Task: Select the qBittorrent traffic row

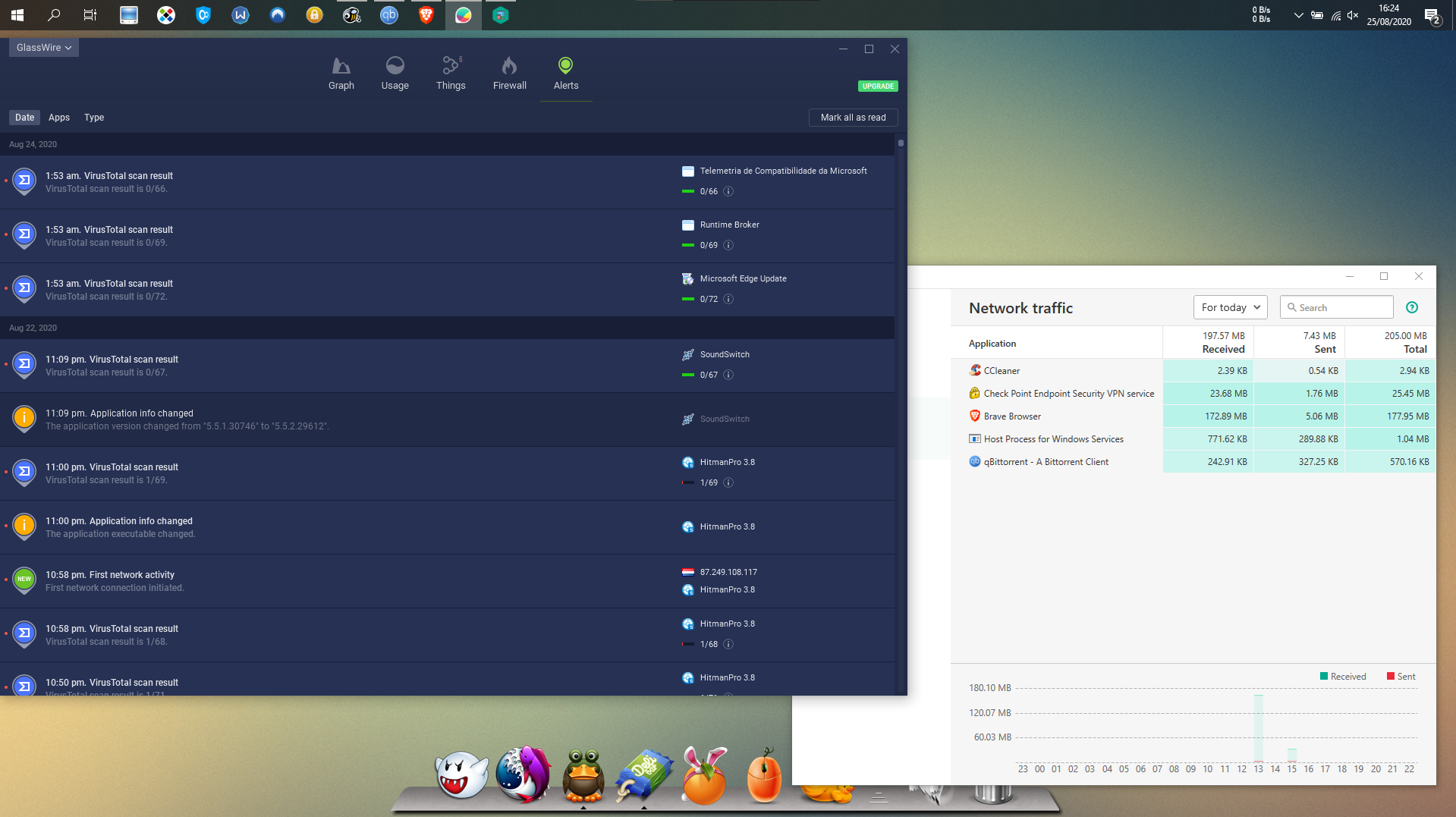Action: pyautogui.click(x=1193, y=462)
